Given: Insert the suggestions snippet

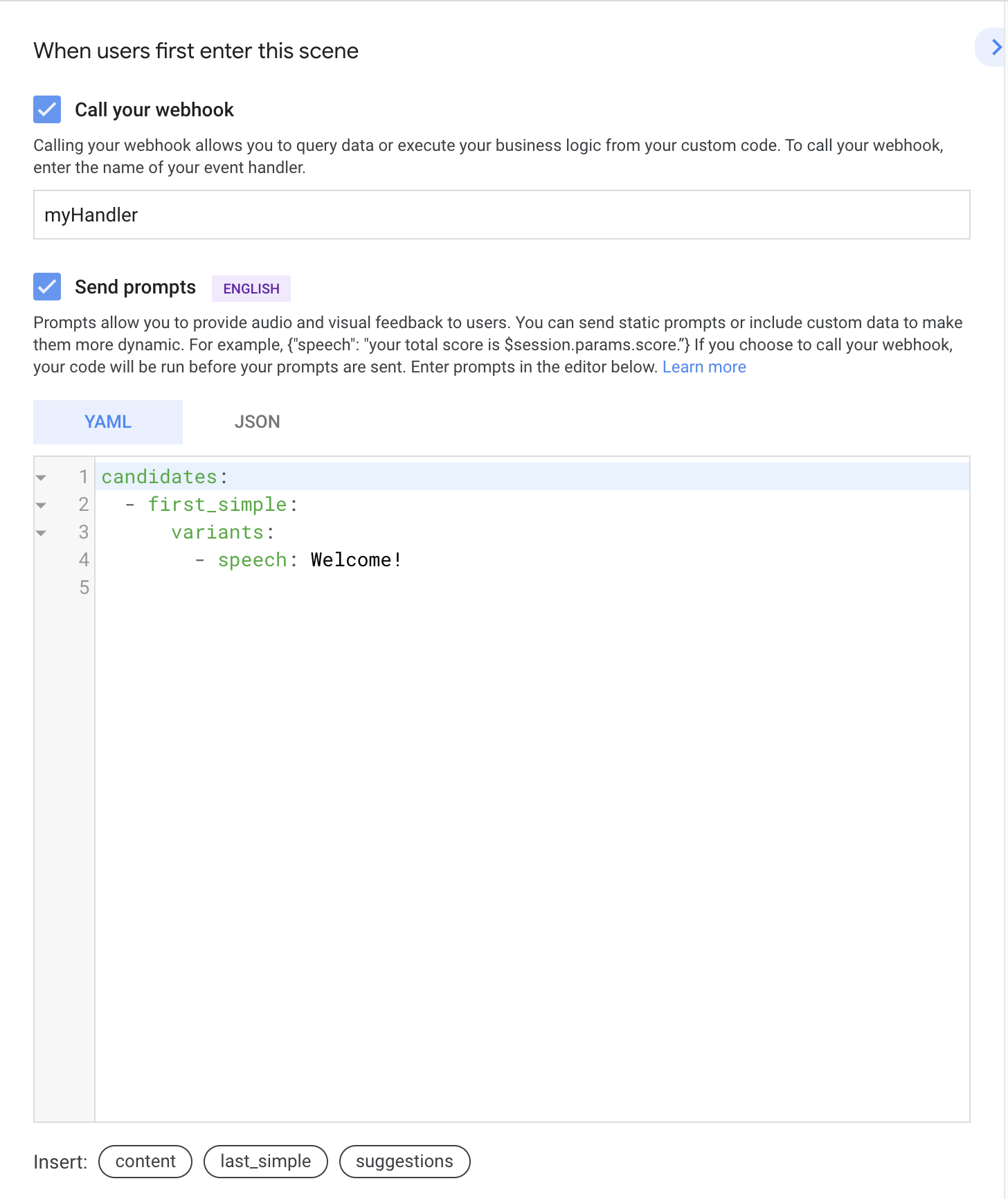Looking at the screenshot, I should 404,1161.
